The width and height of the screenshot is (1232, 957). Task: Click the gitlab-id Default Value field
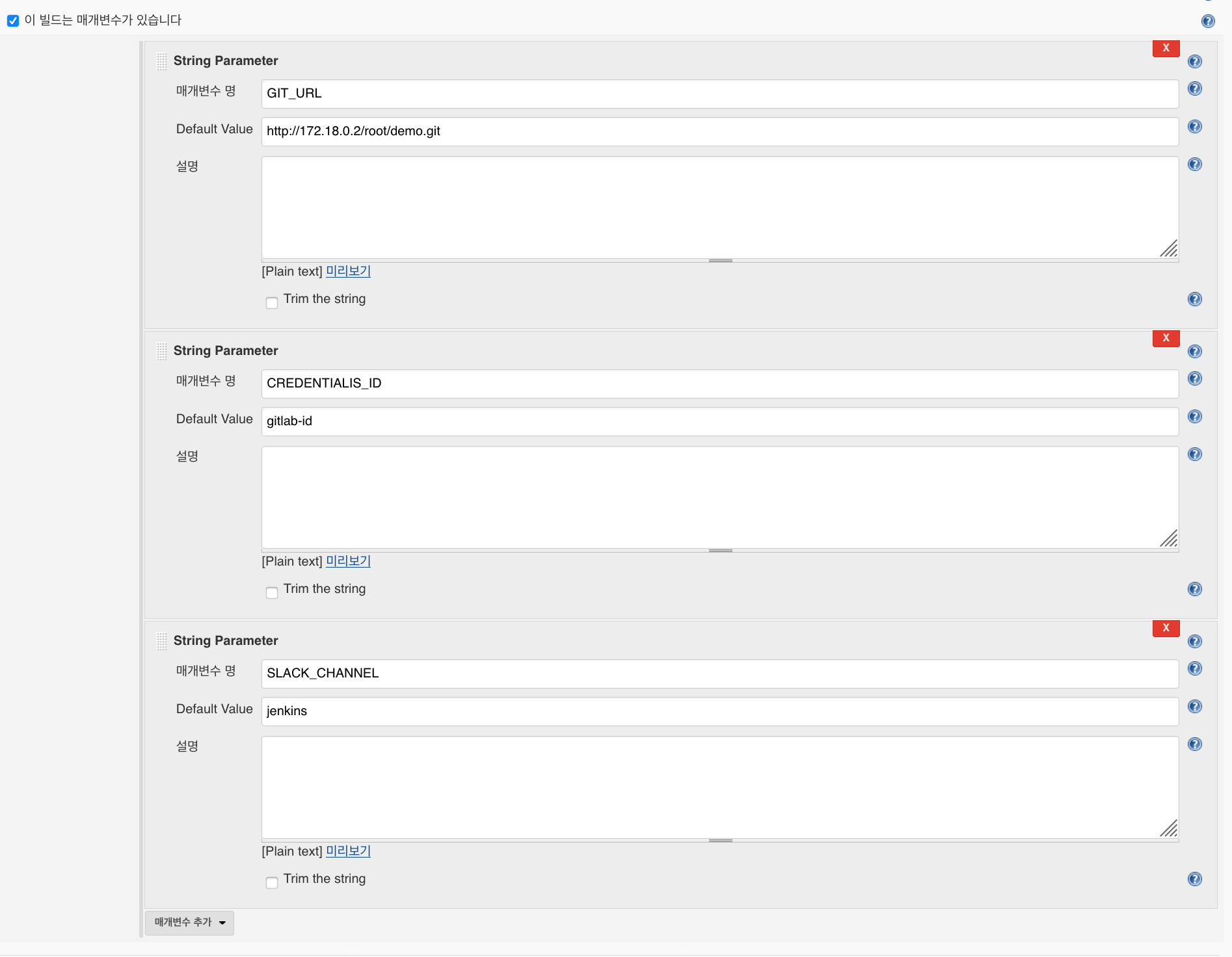tap(716, 421)
